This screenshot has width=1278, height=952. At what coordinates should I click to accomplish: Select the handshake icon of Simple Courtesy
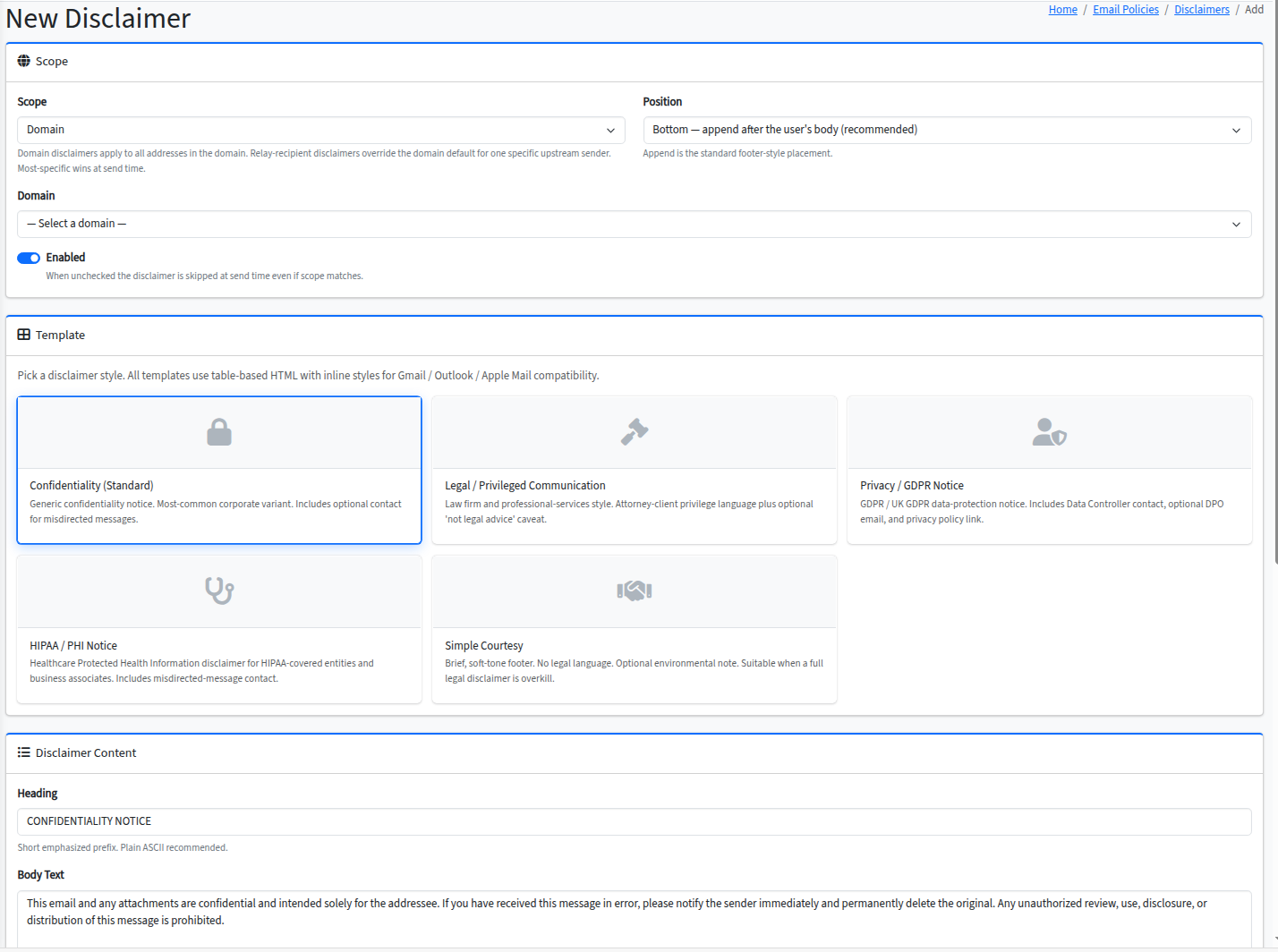click(x=635, y=591)
